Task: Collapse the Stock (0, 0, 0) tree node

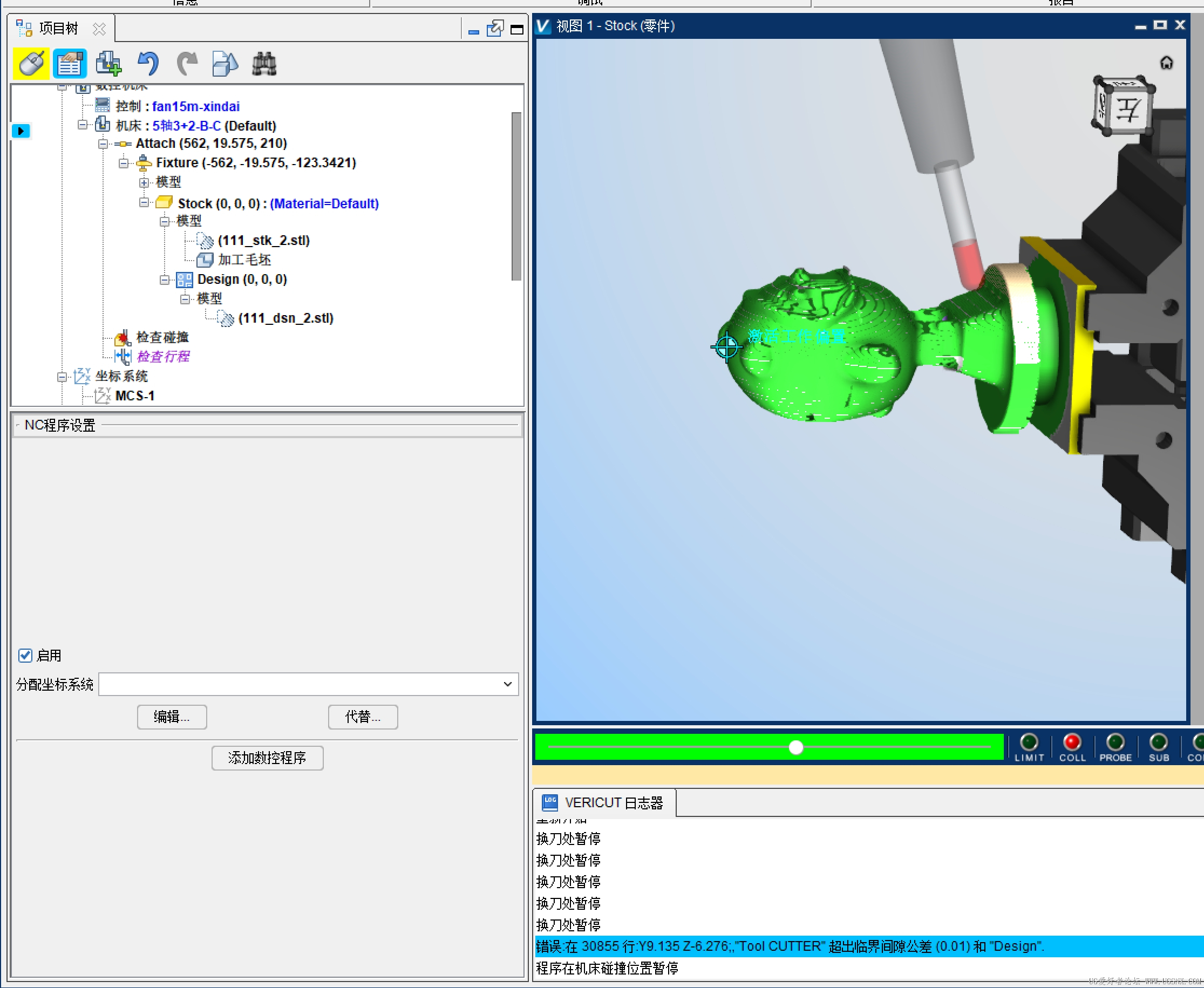Action: pyautogui.click(x=144, y=202)
